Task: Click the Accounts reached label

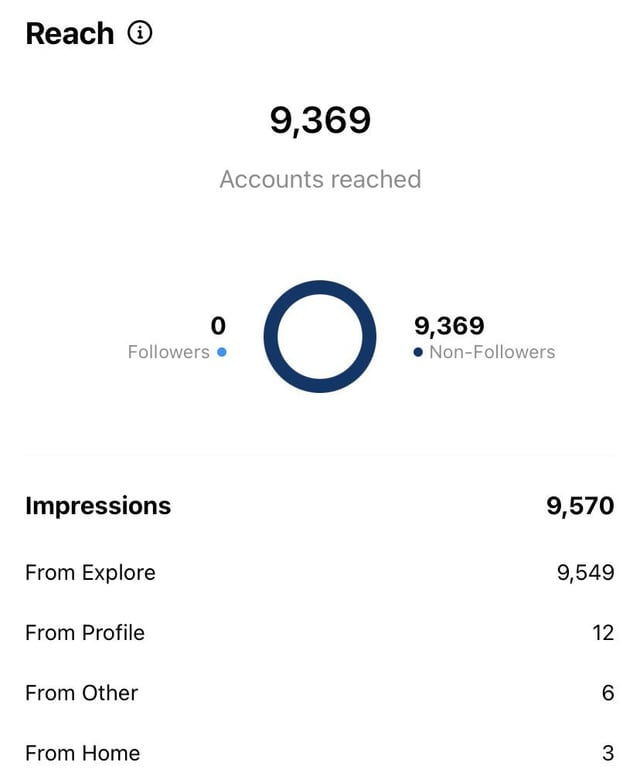Action: point(320,179)
